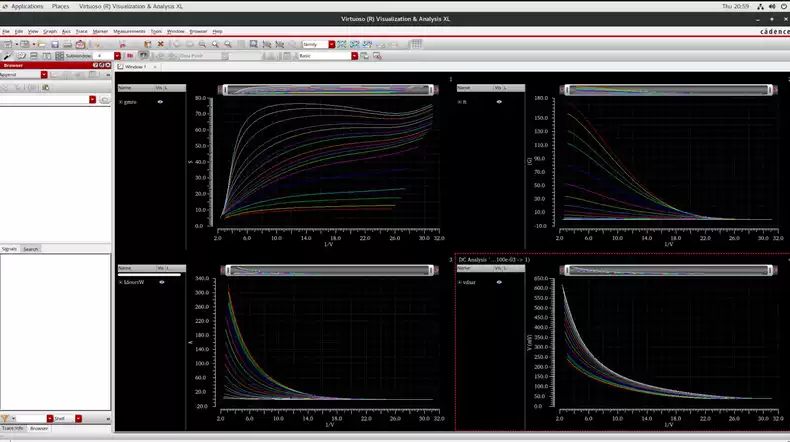Click the rightmost magnifier zoom icon
This screenshot has height=442, width=790.
pos(228,44)
